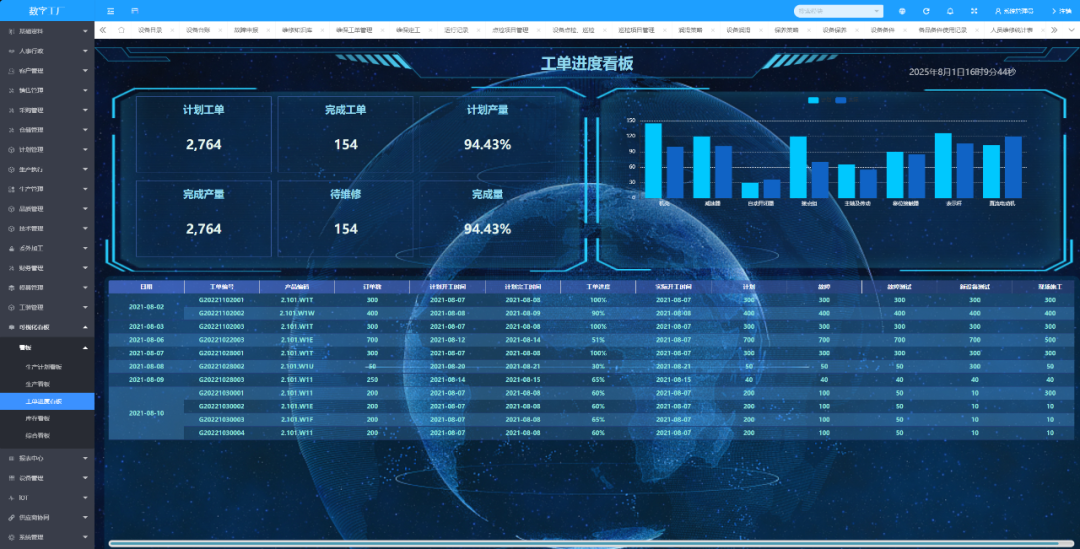This screenshot has width=1080, height=549.
Task: Toggle the light blue series in the chart legend
Action: (813, 101)
